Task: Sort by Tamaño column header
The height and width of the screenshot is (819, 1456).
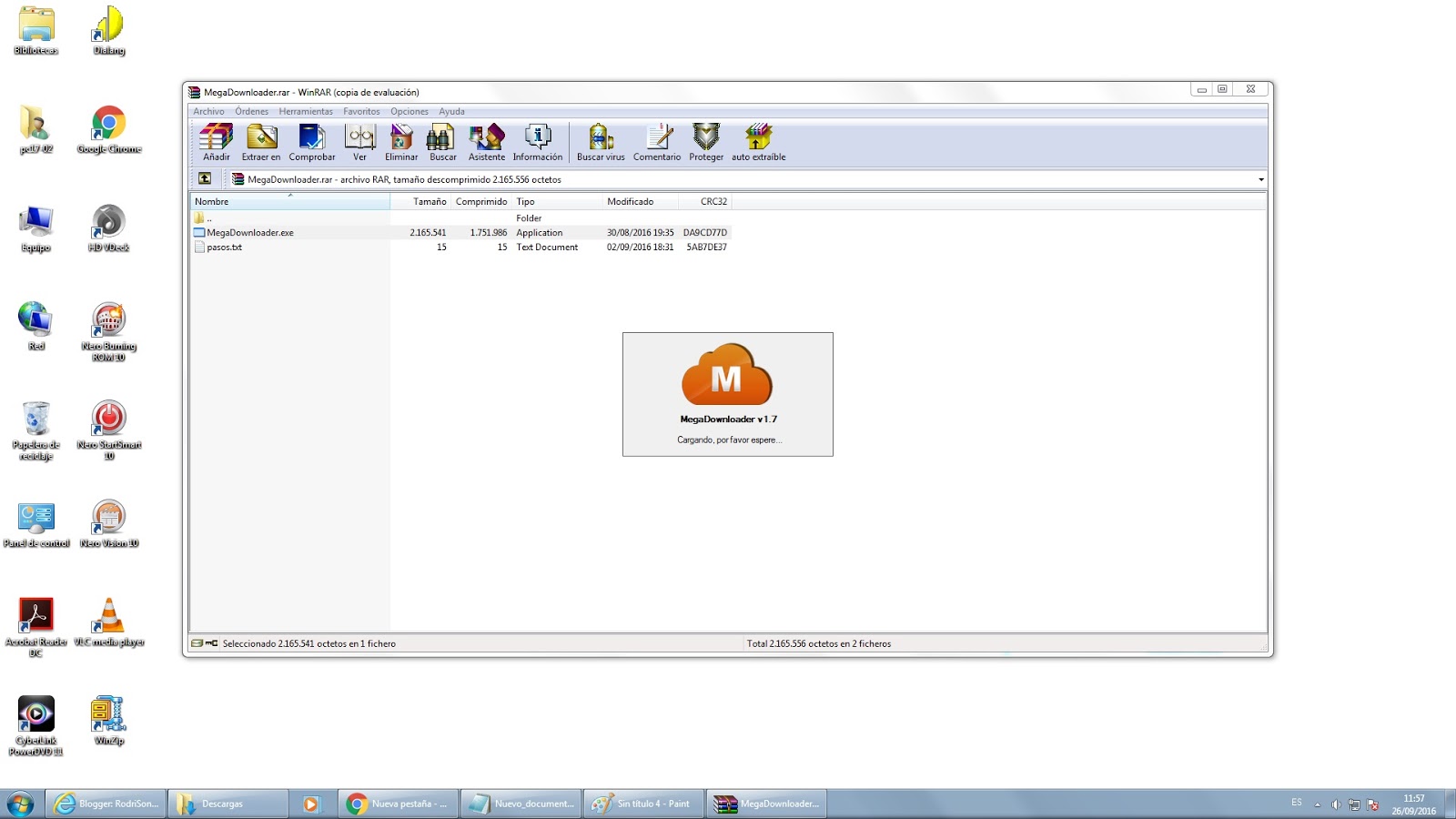Action: pyautogui.click(x=420, y=201)
